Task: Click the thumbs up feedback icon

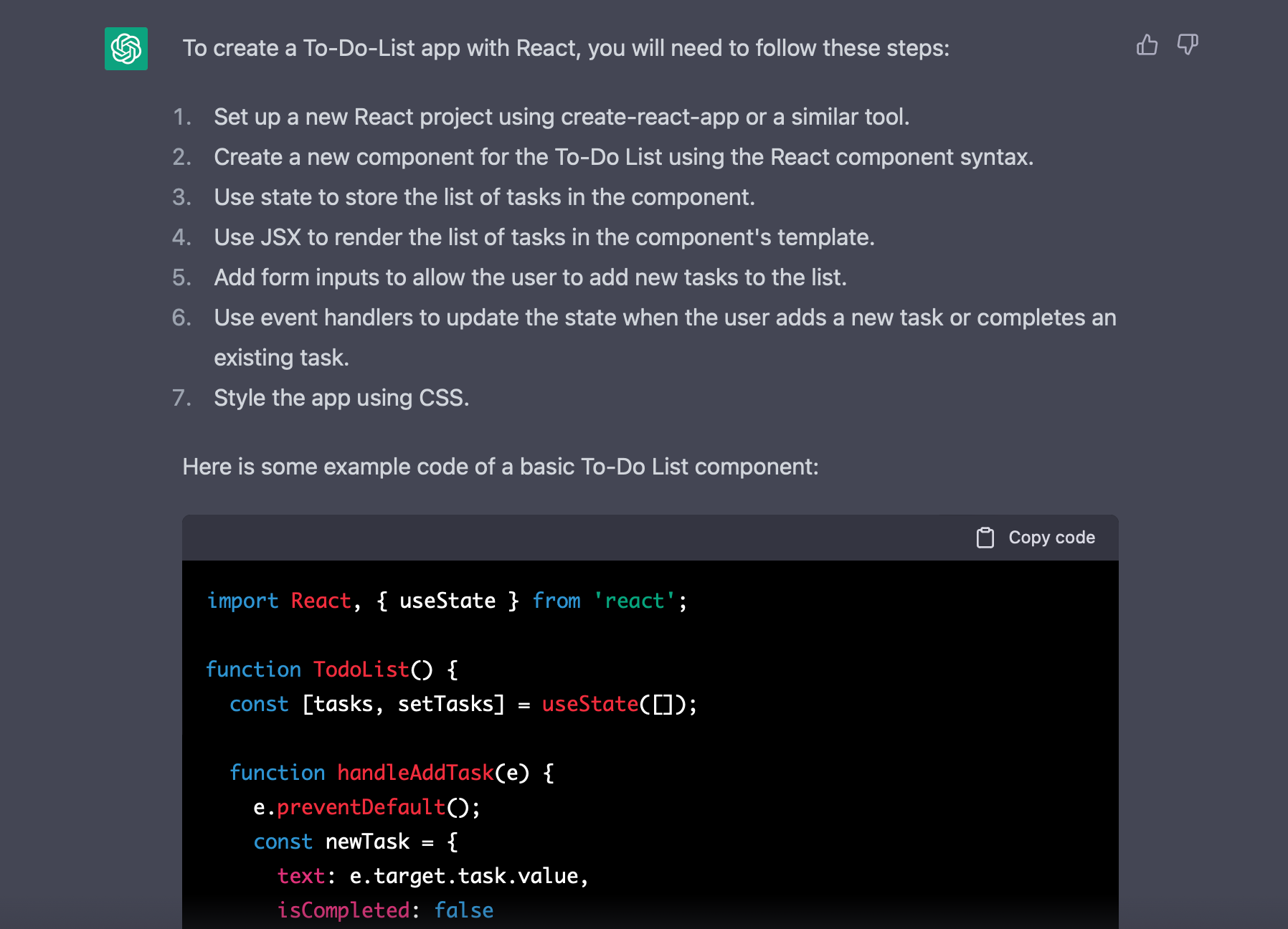Action: [1147, 45]
